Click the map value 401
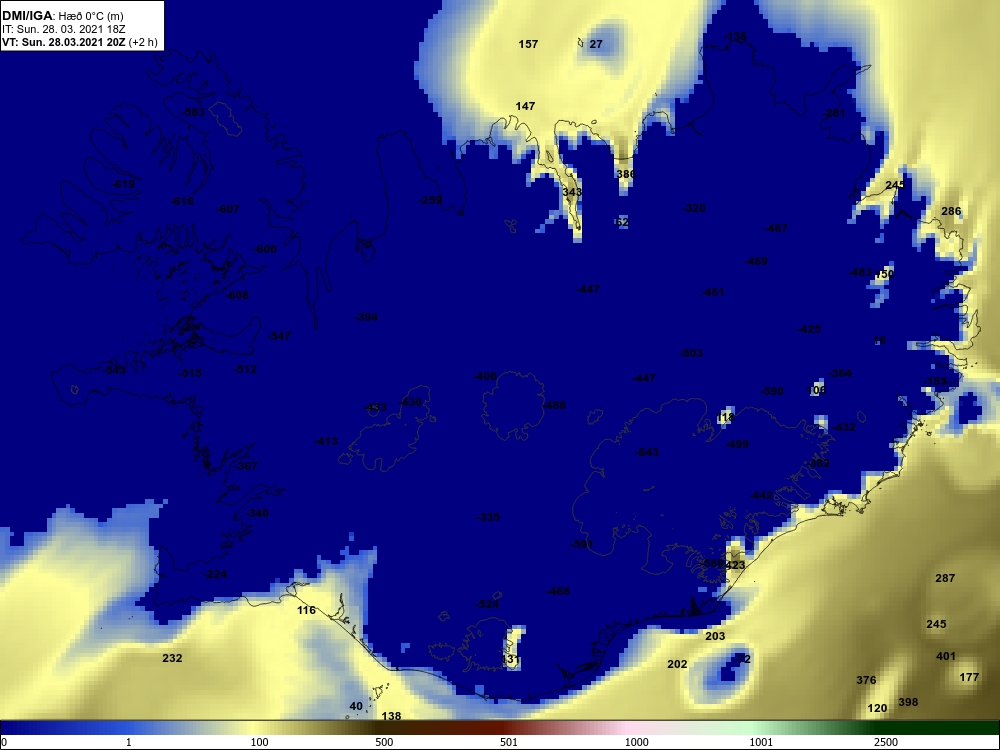Image resolution: width=1000 pixels, height=750 pixels. pos(946,656)
